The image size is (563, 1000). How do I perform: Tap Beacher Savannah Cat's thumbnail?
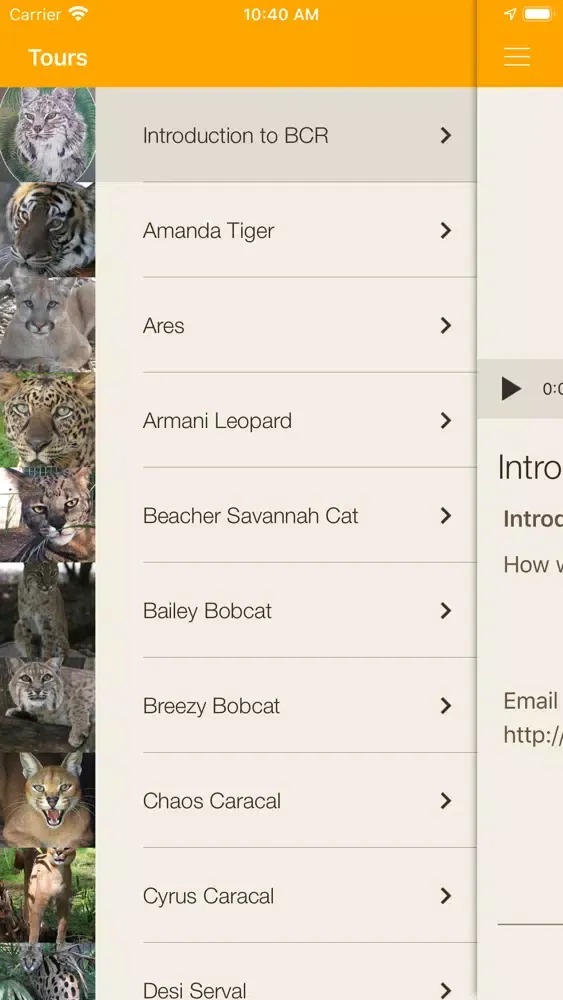[48, 515]
